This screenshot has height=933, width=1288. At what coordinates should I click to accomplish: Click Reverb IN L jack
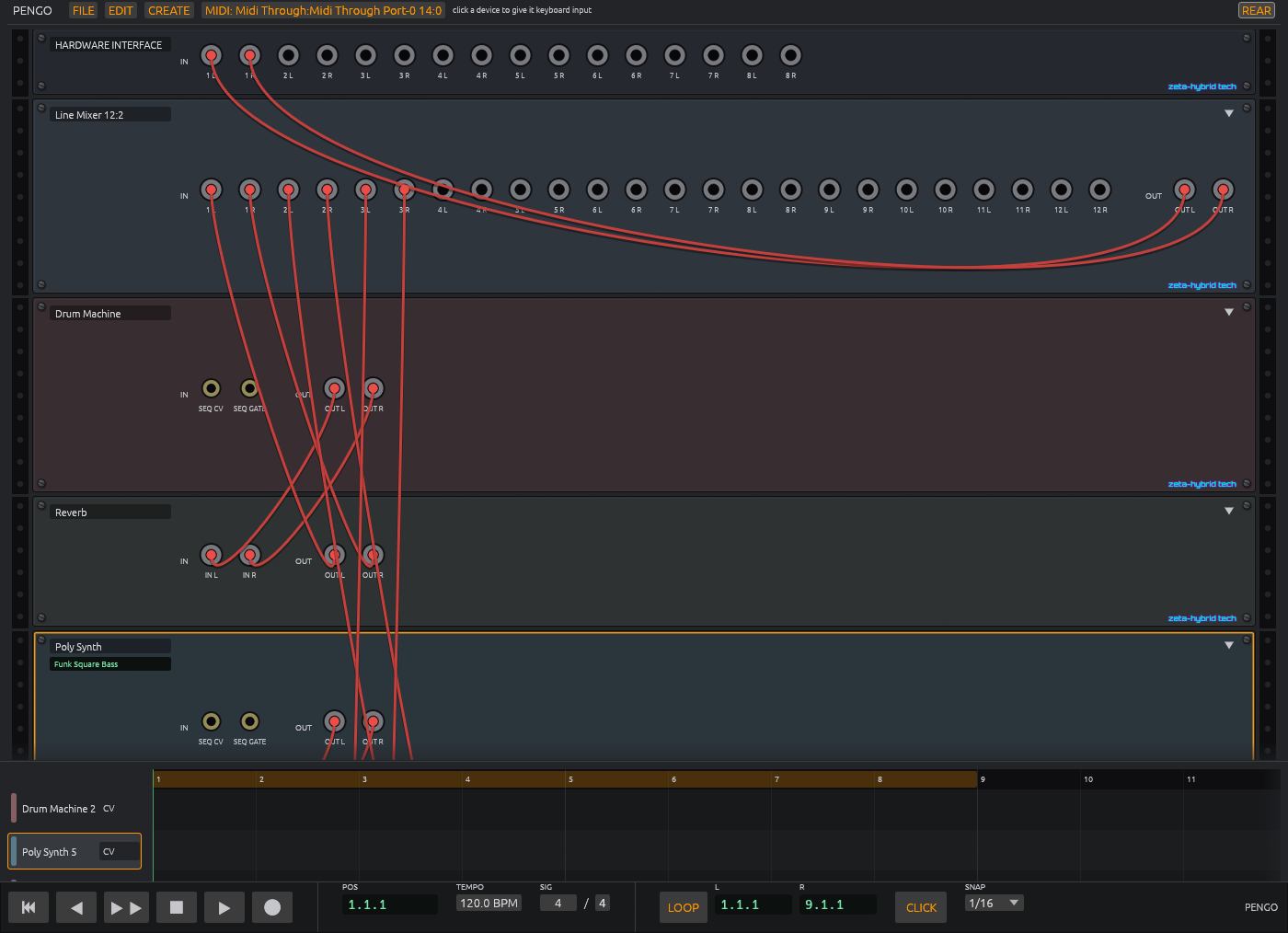tap(212, 555)
